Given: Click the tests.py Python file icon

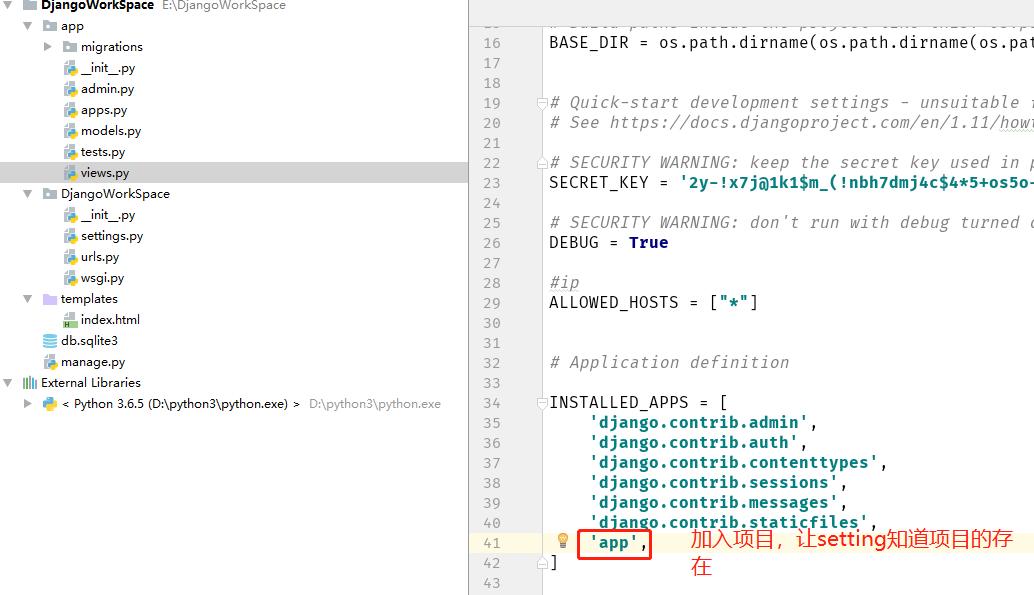Looking at the screenshot, I should [x=71, y=152].
